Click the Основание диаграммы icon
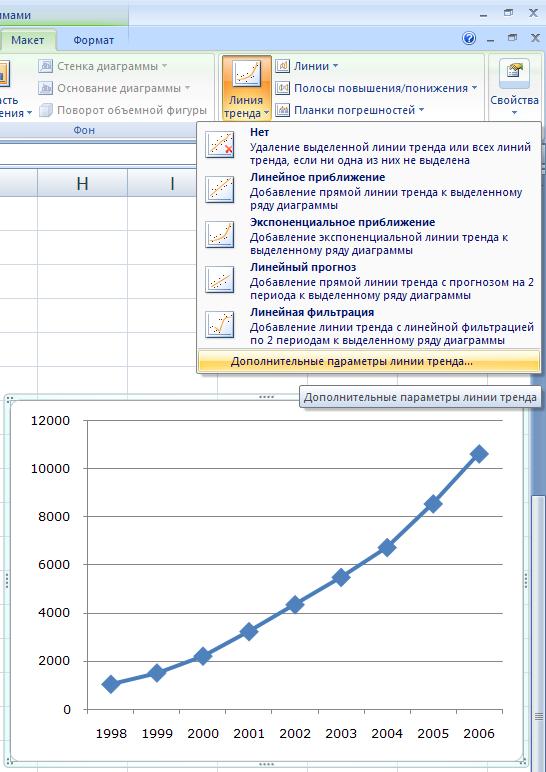Image resolution: width=546 pixels, height=772 pixels. [x=46, y=88]
